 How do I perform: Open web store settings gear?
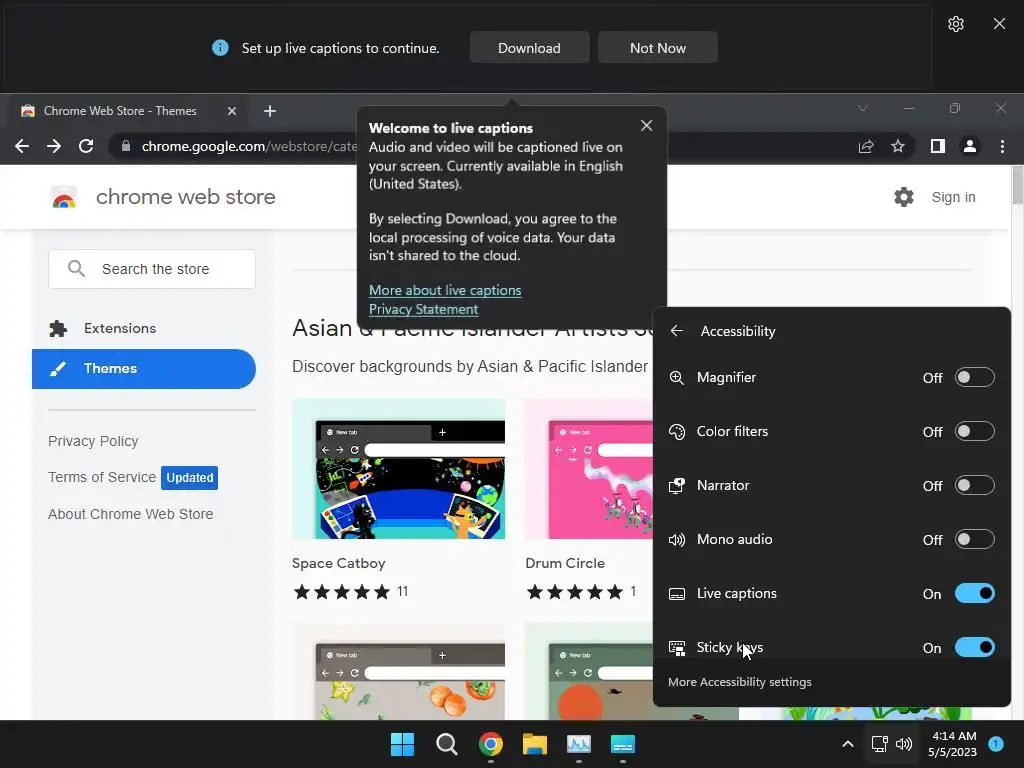pos(904,197)
